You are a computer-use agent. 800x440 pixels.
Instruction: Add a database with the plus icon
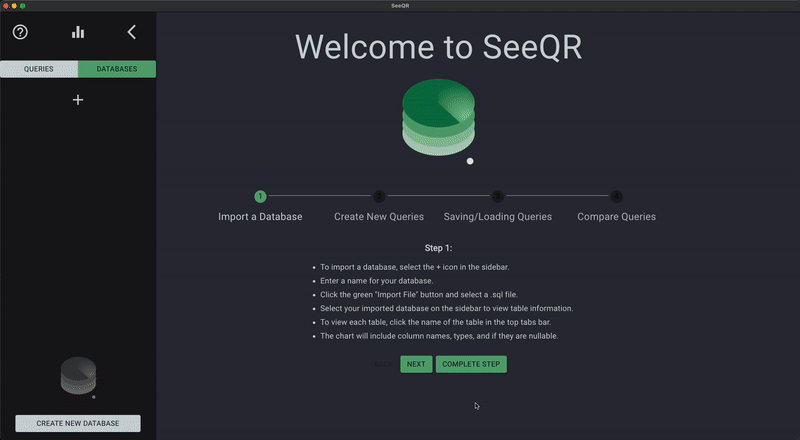coord(78,100)
